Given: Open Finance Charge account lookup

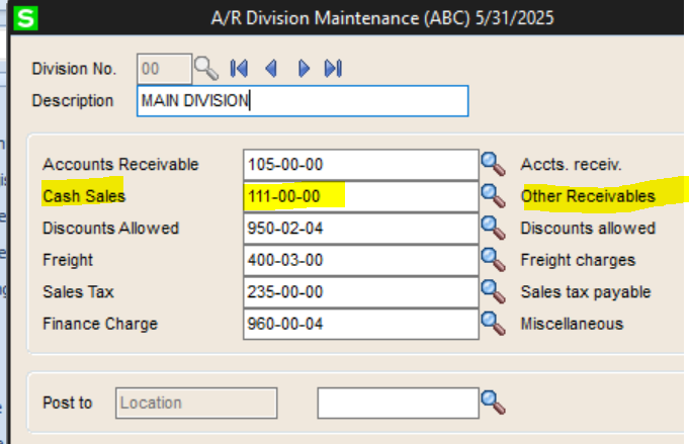Looking at the screenshot, I should (493, 323).
